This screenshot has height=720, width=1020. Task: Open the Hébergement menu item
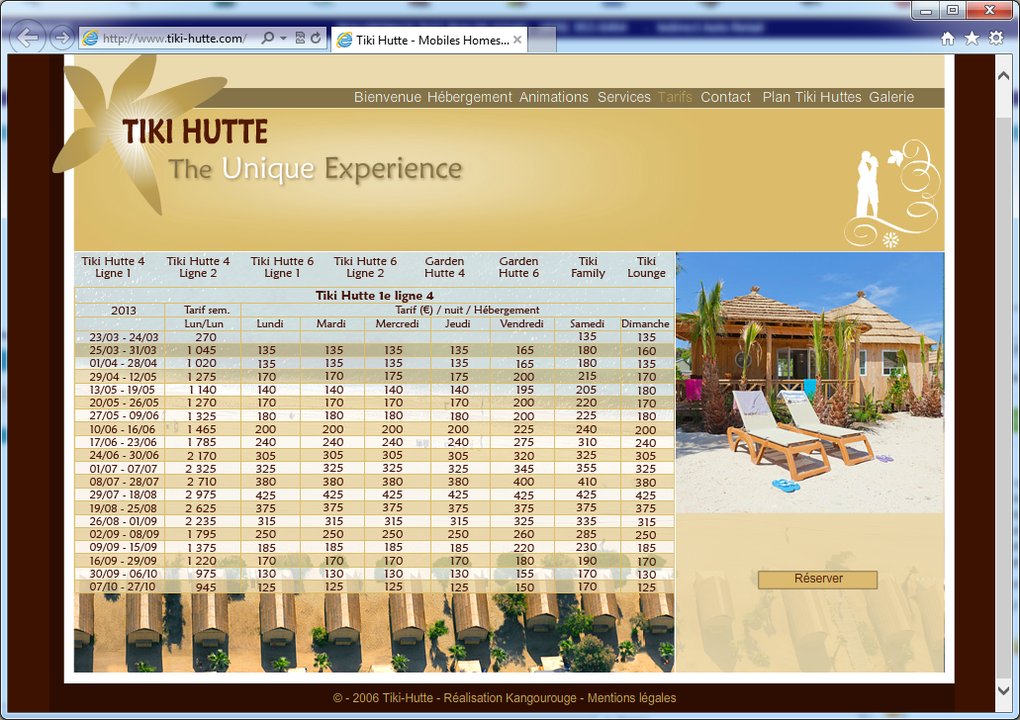[x=470, y=97]
